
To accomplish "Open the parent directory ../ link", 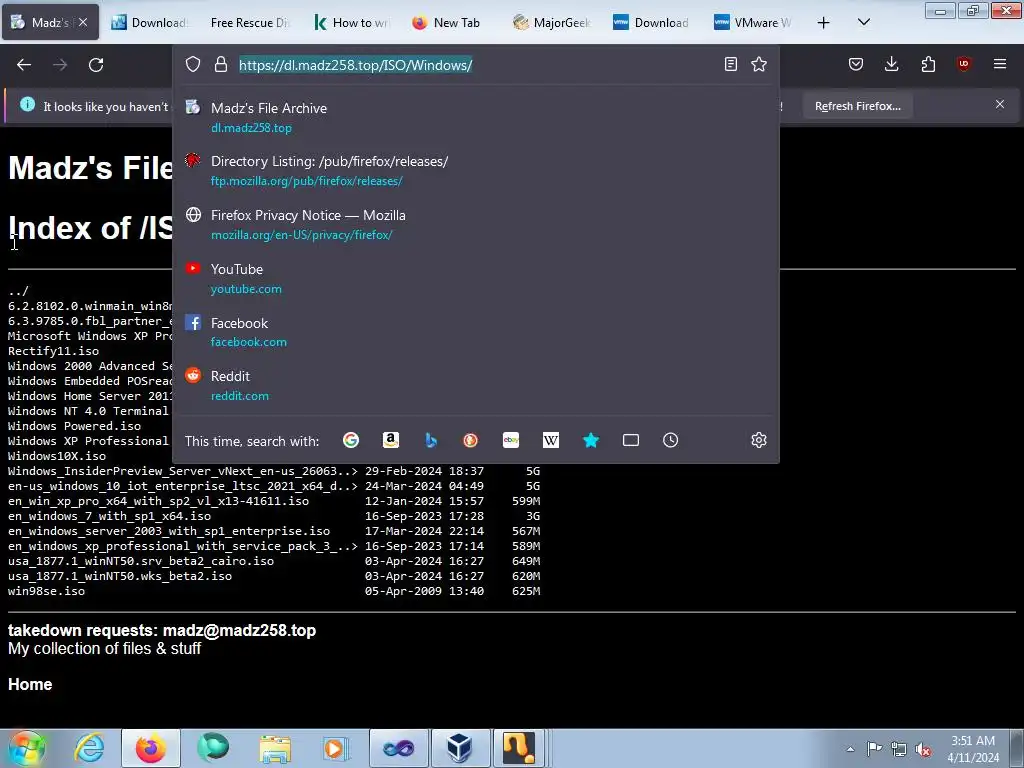I will pos(18,291).
